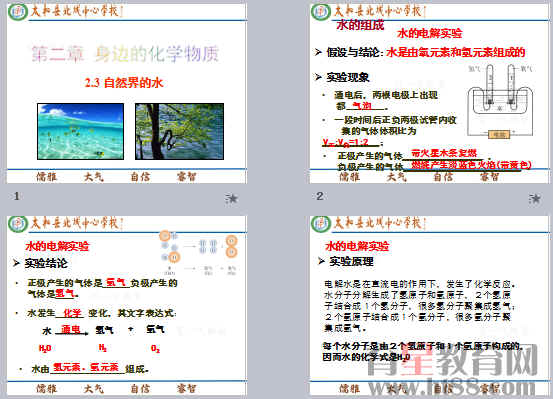Screen dimensions: 553x399
Task: Click the school logo on slide 1
Action: tap(18, 12)
